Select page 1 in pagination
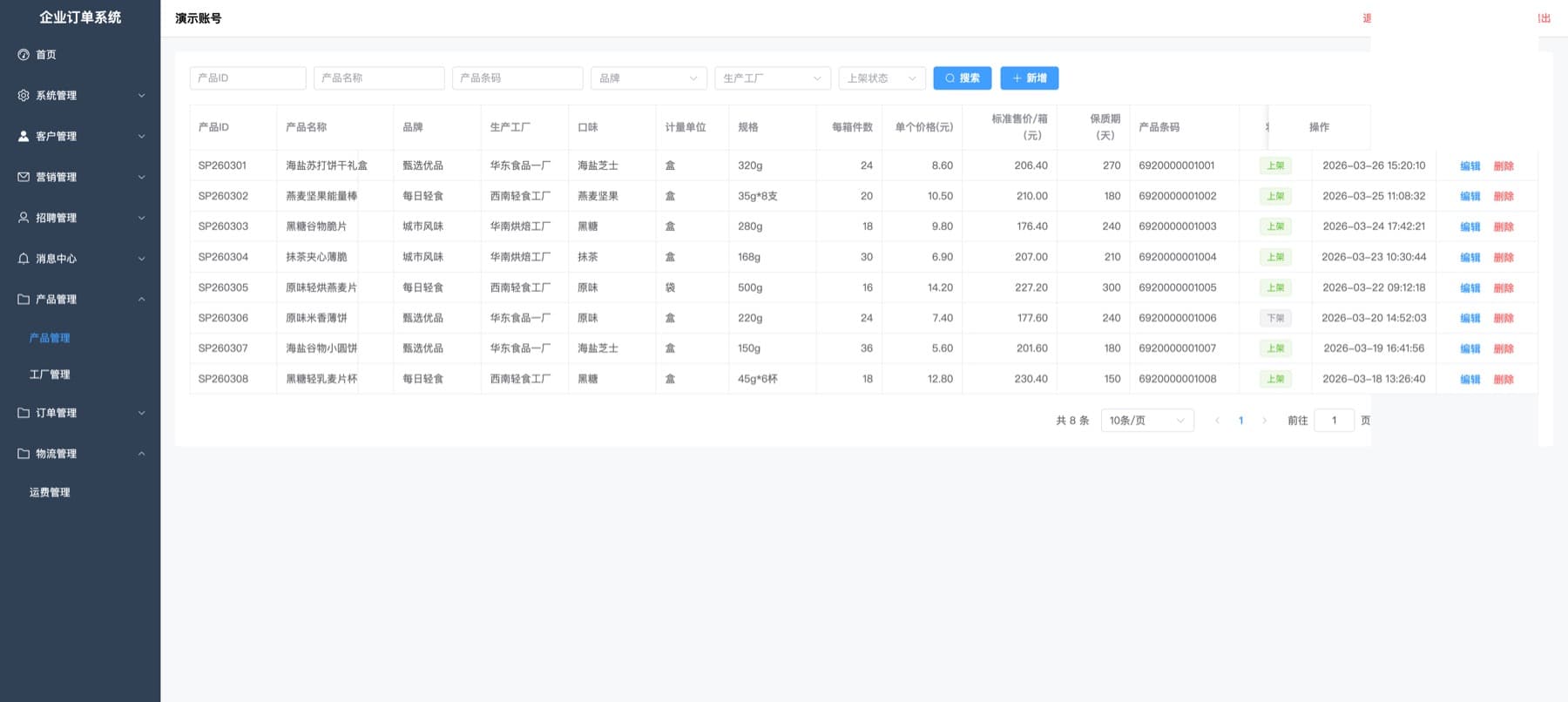Viewport: 1568px width, 702px height. click(x=1240, y=421)
